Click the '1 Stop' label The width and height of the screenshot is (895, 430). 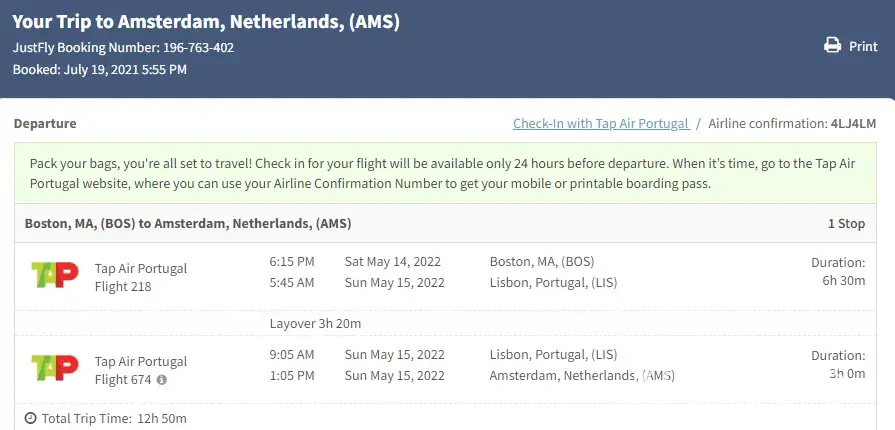(846, 224)
